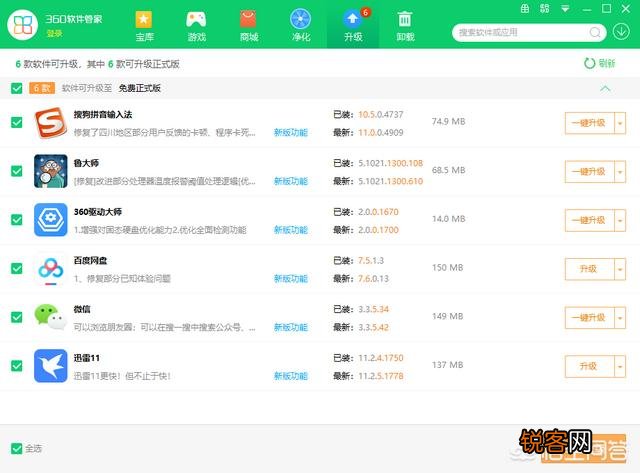The width and height of the screenshot is (640, 473).
Task: Expand upgrade options arrow for 百度网盘
Action: coord(620,269)
